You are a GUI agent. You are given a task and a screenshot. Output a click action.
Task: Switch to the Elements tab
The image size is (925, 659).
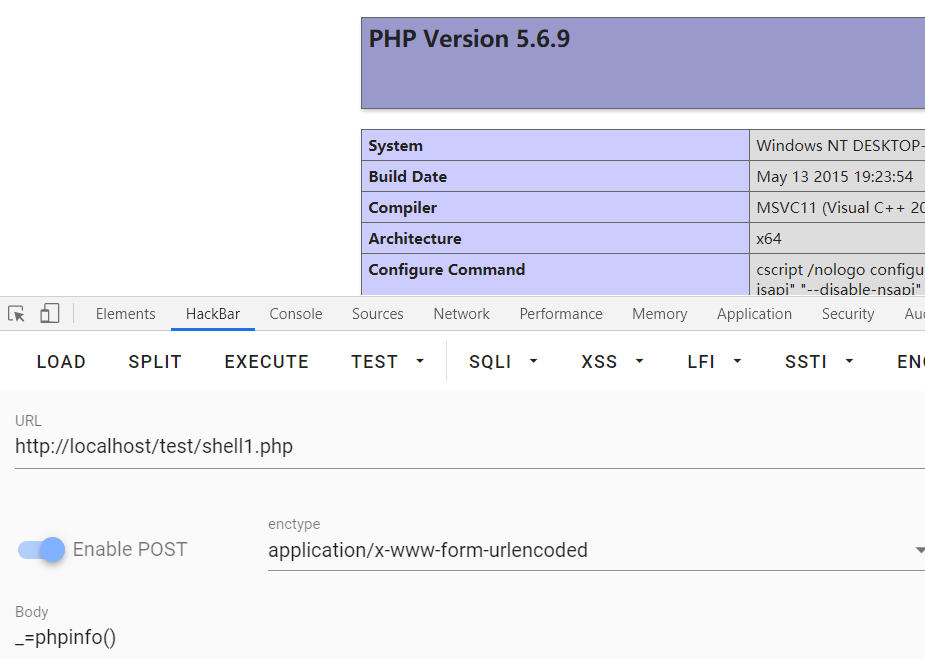tap(126, 314)
